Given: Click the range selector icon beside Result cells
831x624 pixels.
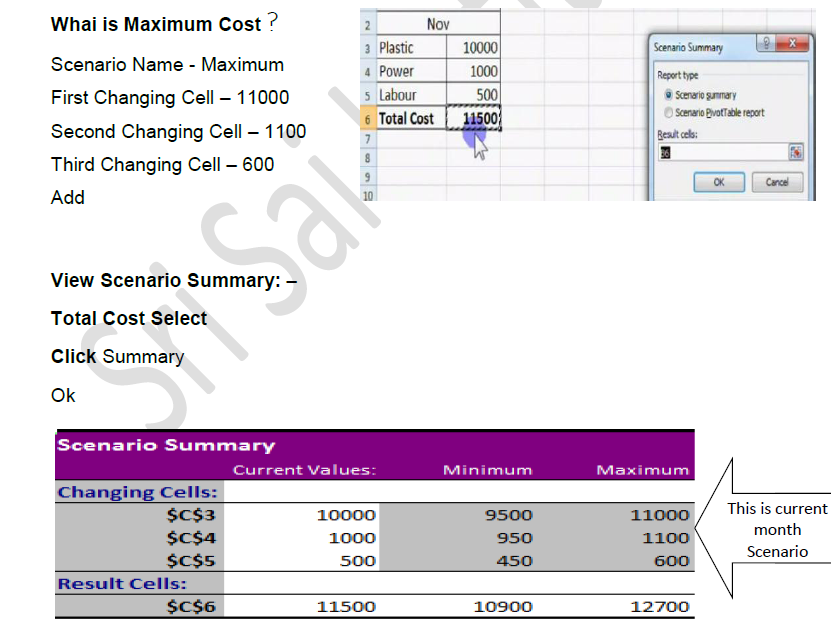Looking at the screenshot, I should [795, 152].
